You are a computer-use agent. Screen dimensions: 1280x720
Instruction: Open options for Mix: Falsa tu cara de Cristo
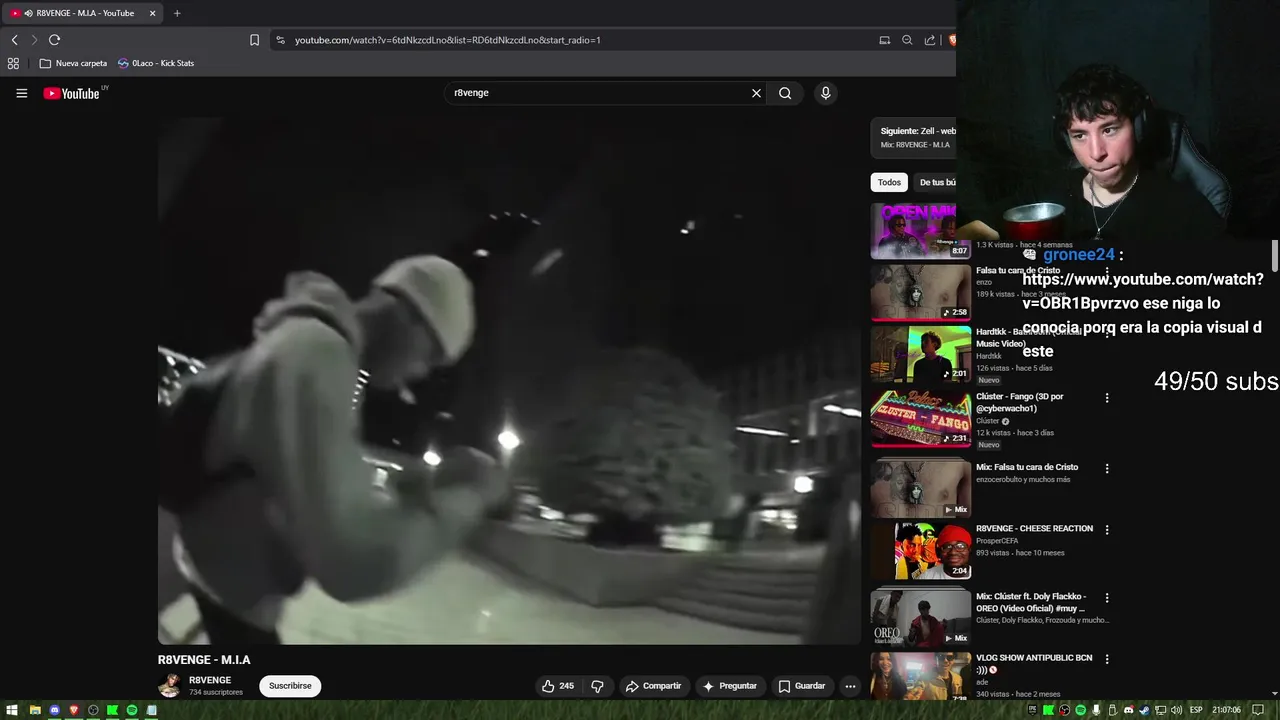(1107, 468)
